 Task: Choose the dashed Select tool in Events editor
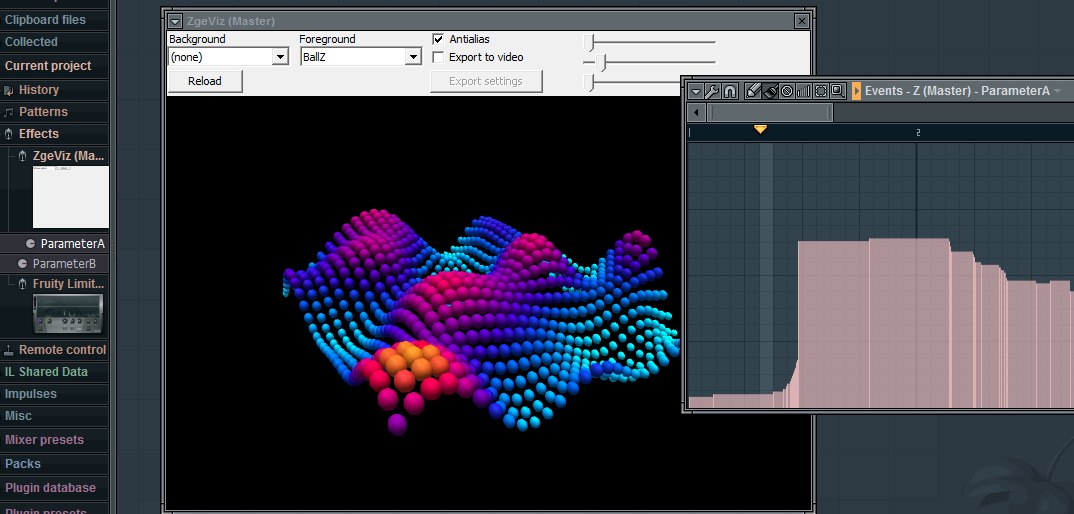click(x=821, y=91)
